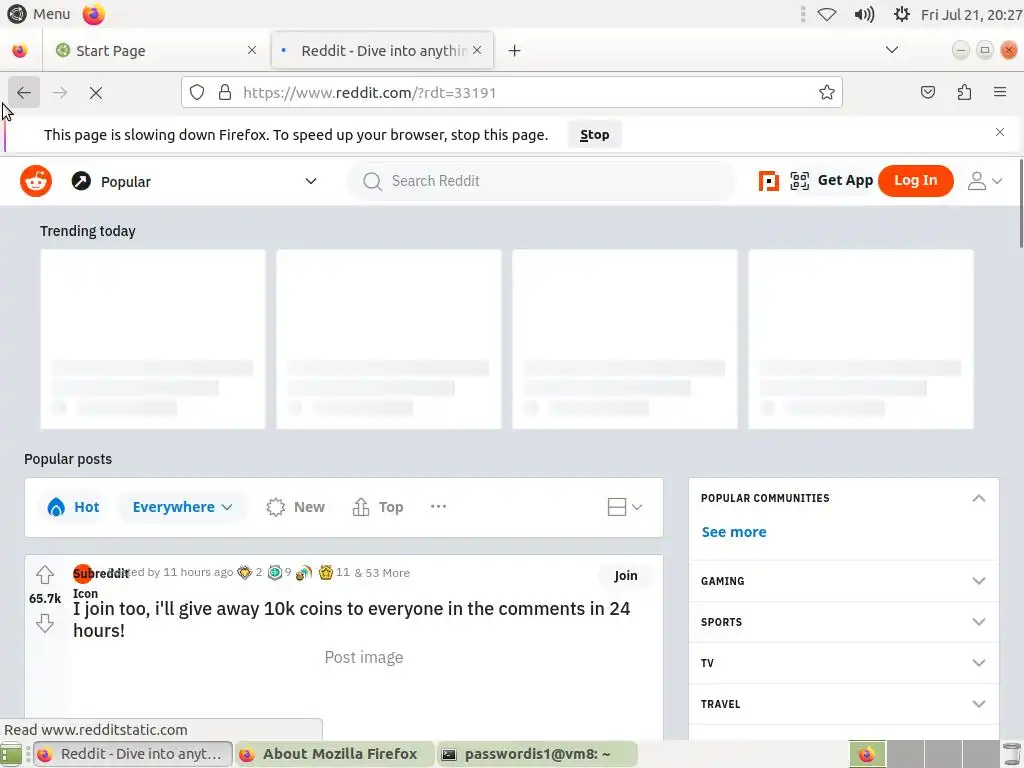The height and width of the screenshot is (768, 1024).
Task: Open the list all tabs chevron
Action: click(891, 50)
